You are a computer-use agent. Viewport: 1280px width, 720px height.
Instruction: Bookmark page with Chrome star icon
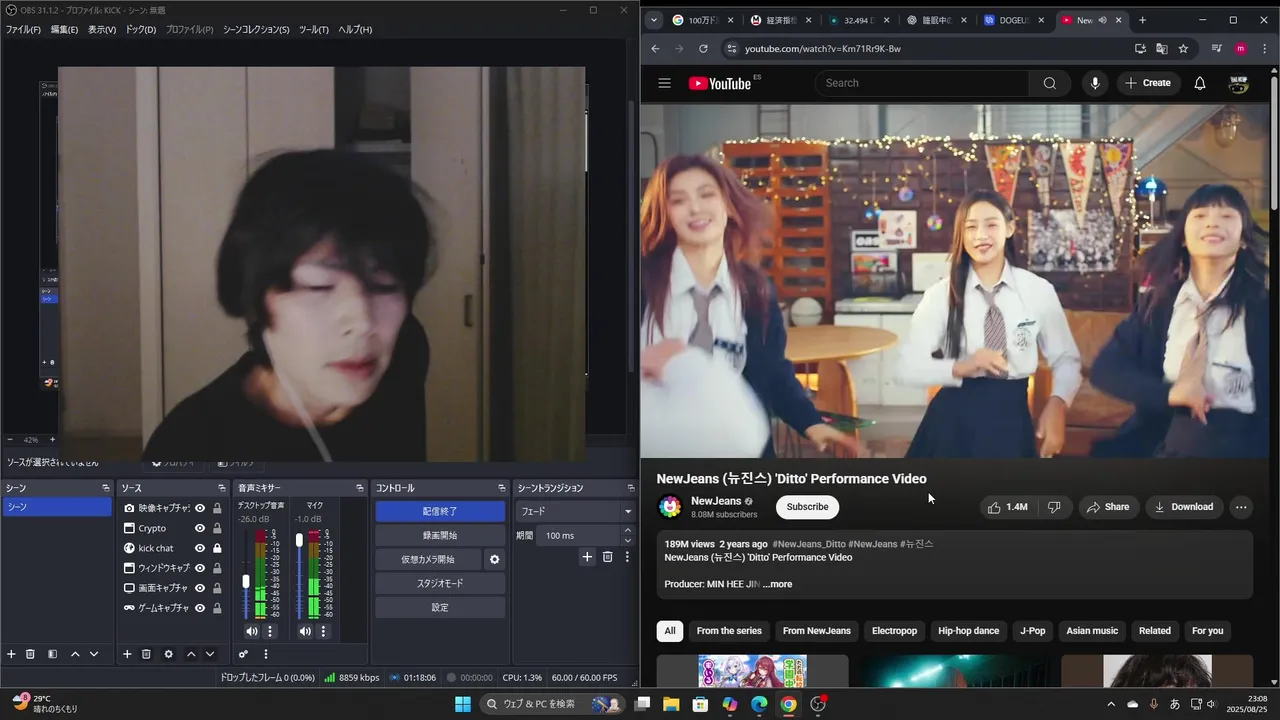click(1183, 48)
